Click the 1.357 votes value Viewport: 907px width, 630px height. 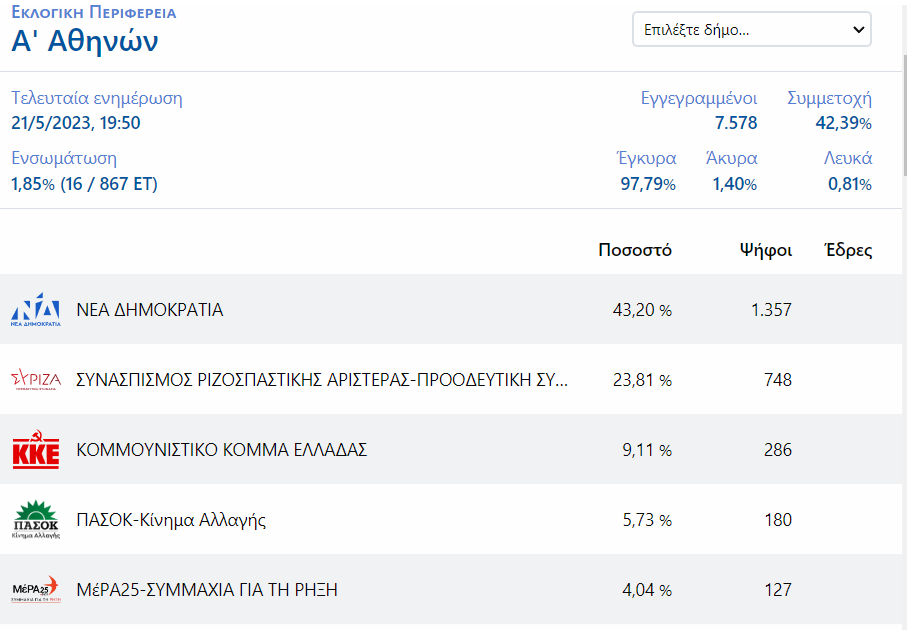[x=771, y=310]
